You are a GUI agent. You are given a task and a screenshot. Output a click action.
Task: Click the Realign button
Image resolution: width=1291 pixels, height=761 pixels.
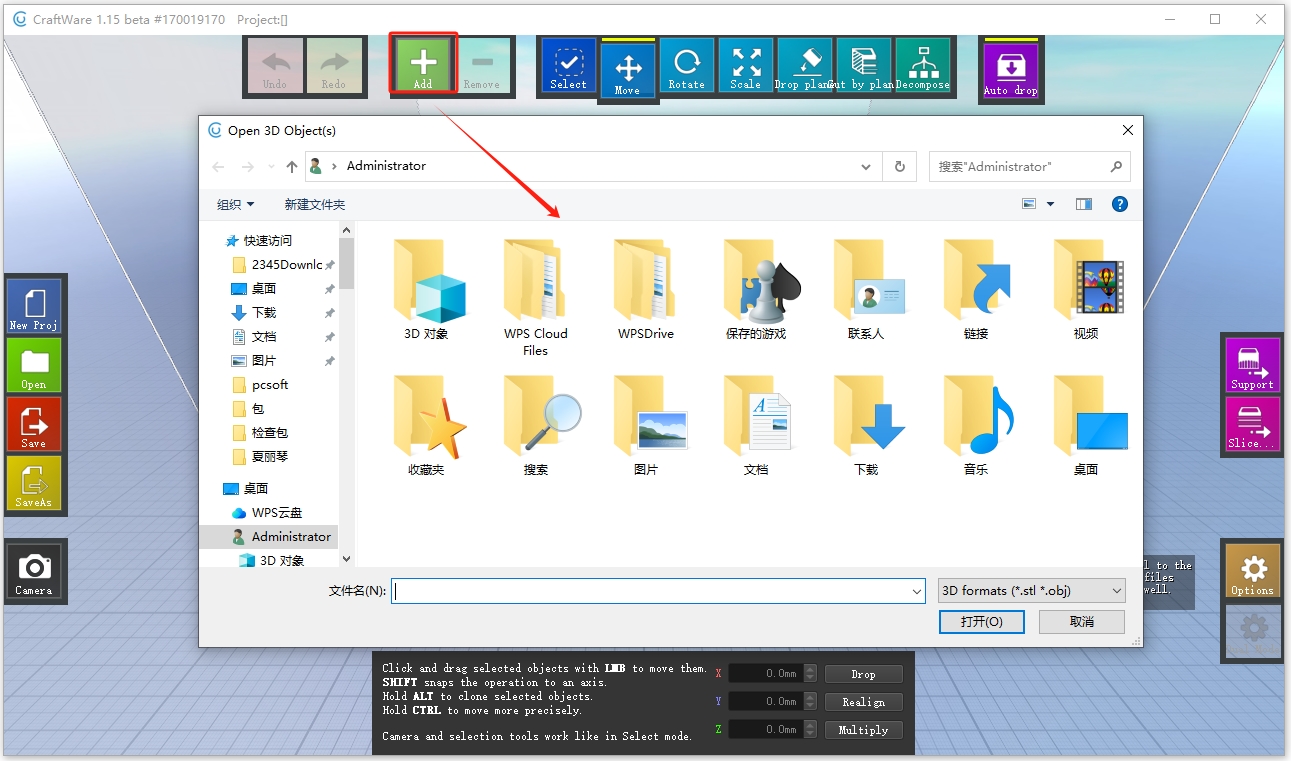tap(863, 702)
